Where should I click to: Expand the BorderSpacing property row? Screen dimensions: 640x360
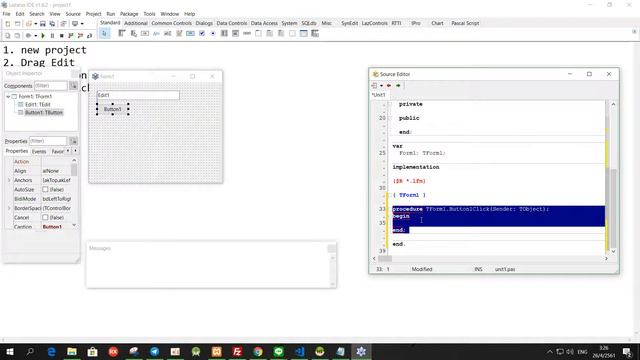coord(9,208)
